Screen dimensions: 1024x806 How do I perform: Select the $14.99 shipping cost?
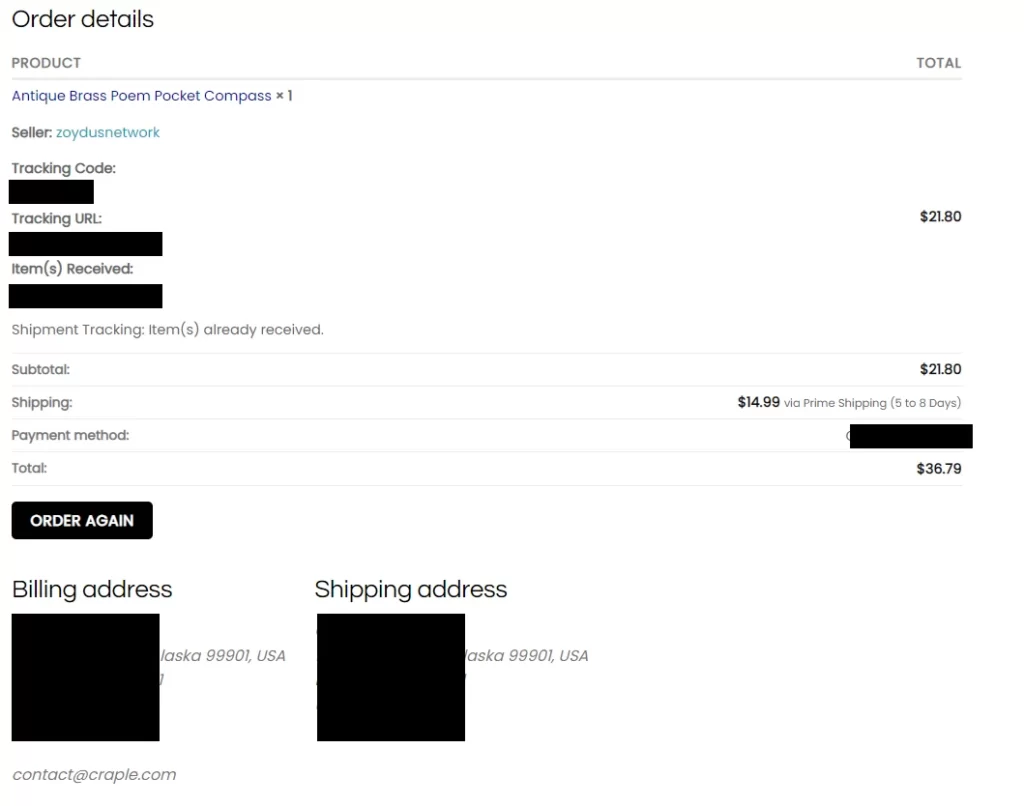pyautogui.click(x=759, y=402)
